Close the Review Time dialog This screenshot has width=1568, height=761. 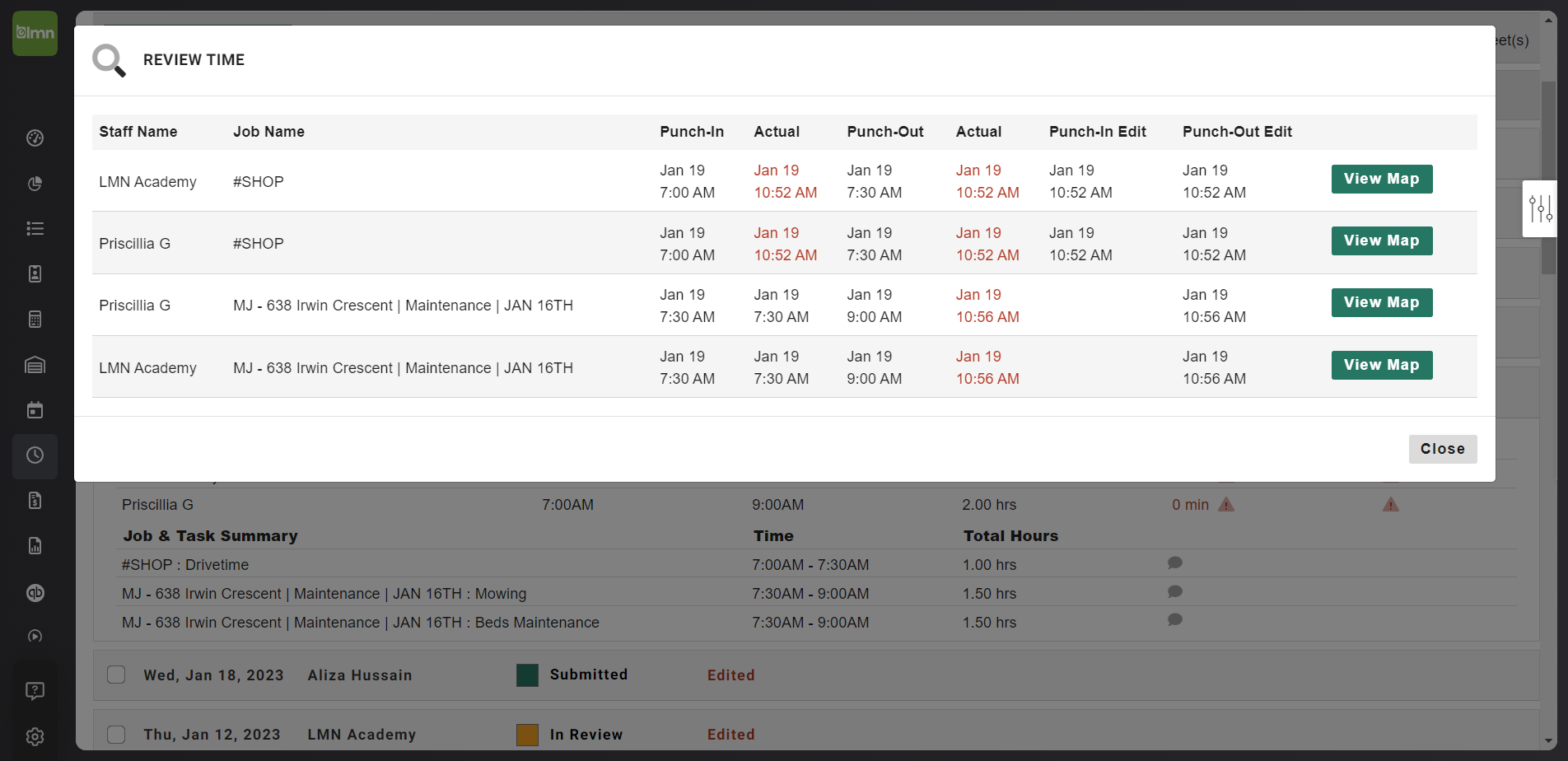click(x=1443, y=449)
